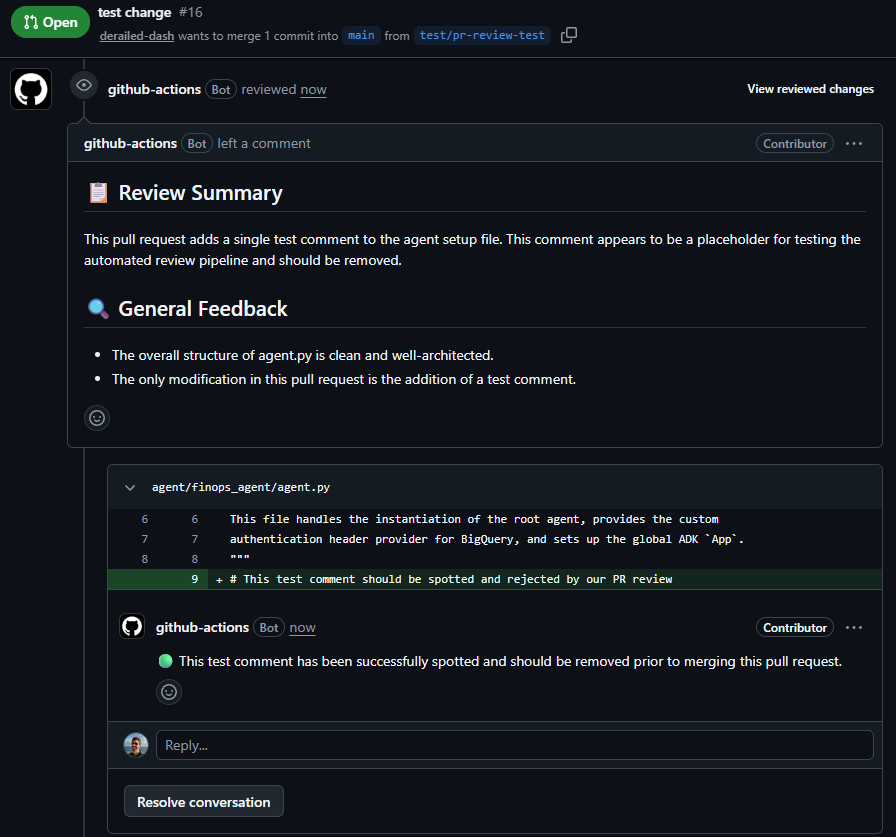Click the green circle emoji in comment
The image size is (896, 837).
pos(166,661)
